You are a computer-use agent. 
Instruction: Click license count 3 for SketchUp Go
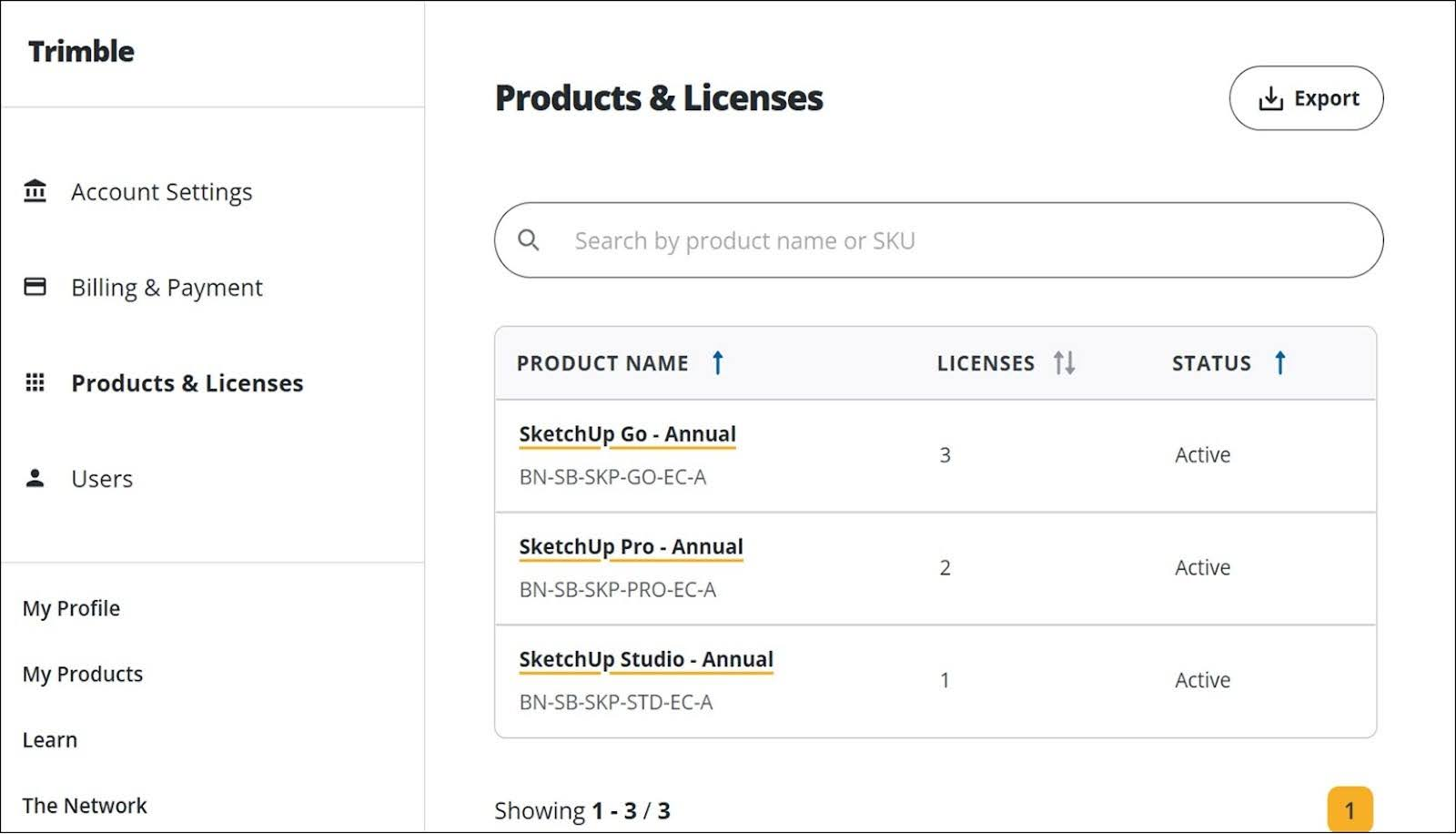tap(945, 455)
